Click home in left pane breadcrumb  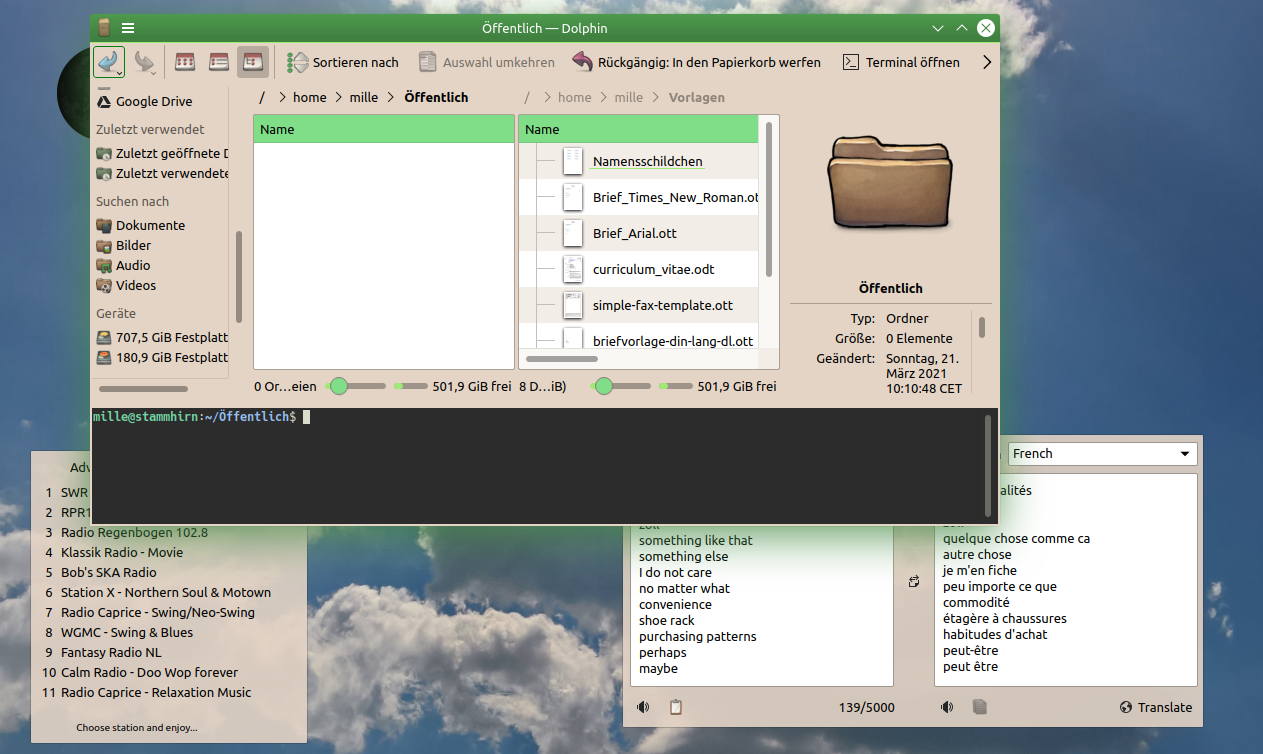310,97
